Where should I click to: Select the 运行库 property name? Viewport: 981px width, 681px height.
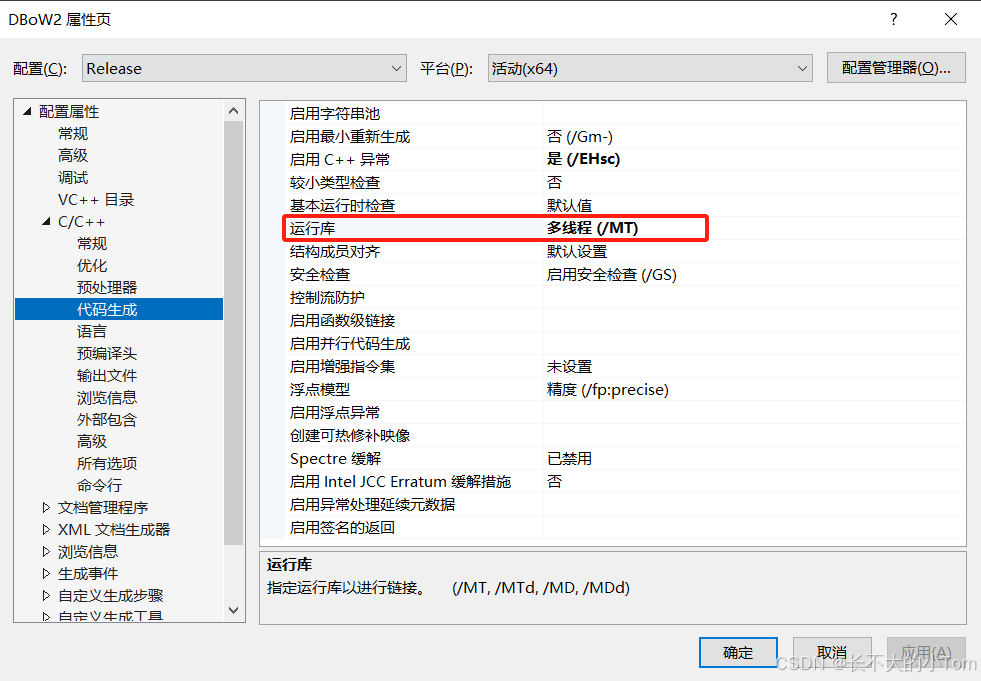pyautogui.click(x=312, y=228)
